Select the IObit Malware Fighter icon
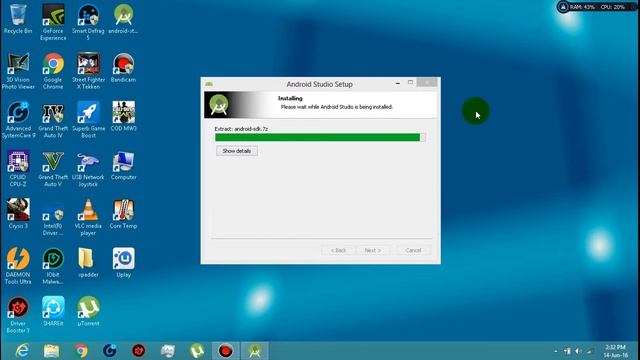The width and height of the screenshot is (640, 360). tap(53, 266)
